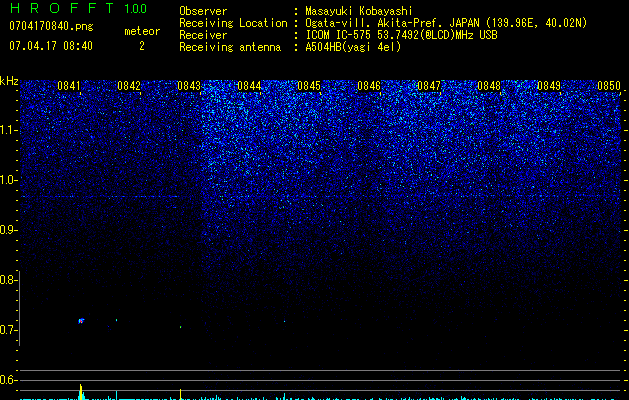629x400 pixels.
Task: Click the meteor count value 2
Action: coord(142,46)
